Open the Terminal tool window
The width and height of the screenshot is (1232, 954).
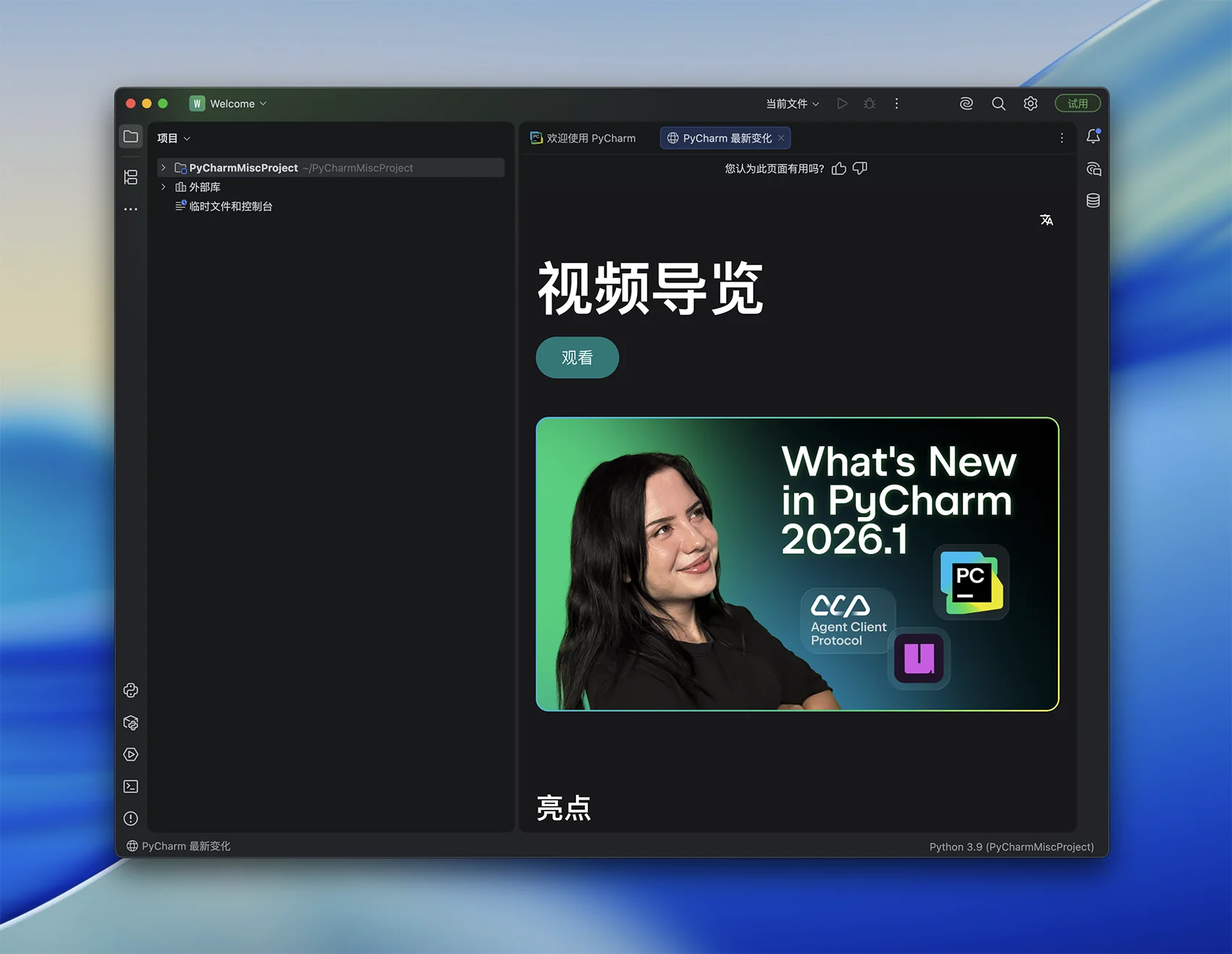130,787
